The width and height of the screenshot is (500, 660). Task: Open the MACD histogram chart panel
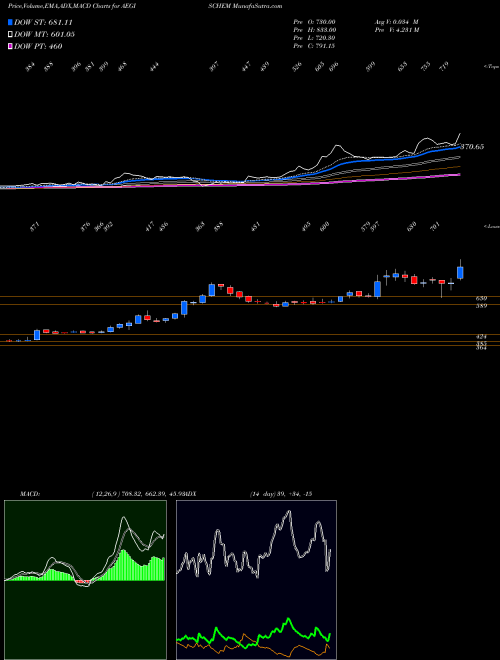(x=85, y=580)
